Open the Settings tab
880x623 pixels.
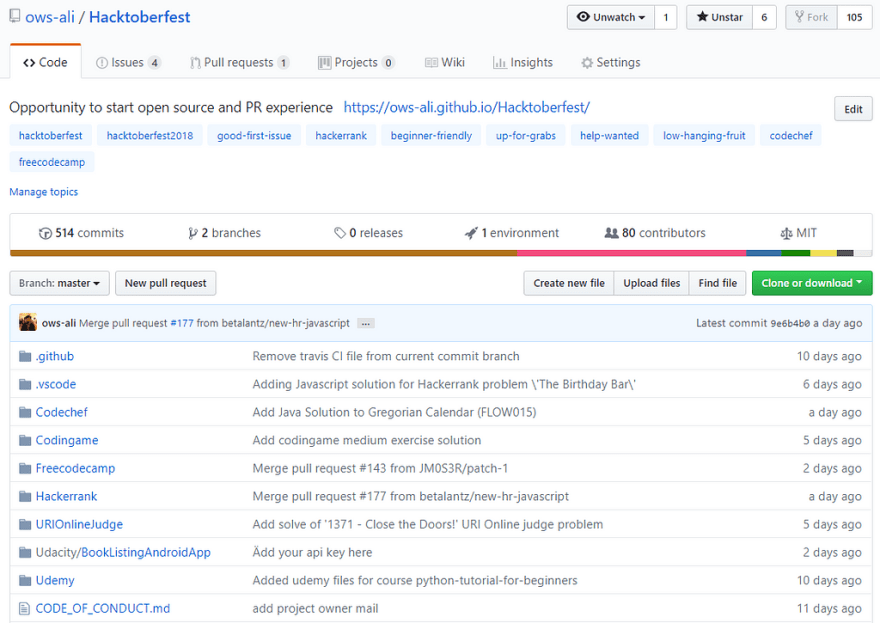coord(611,62)
